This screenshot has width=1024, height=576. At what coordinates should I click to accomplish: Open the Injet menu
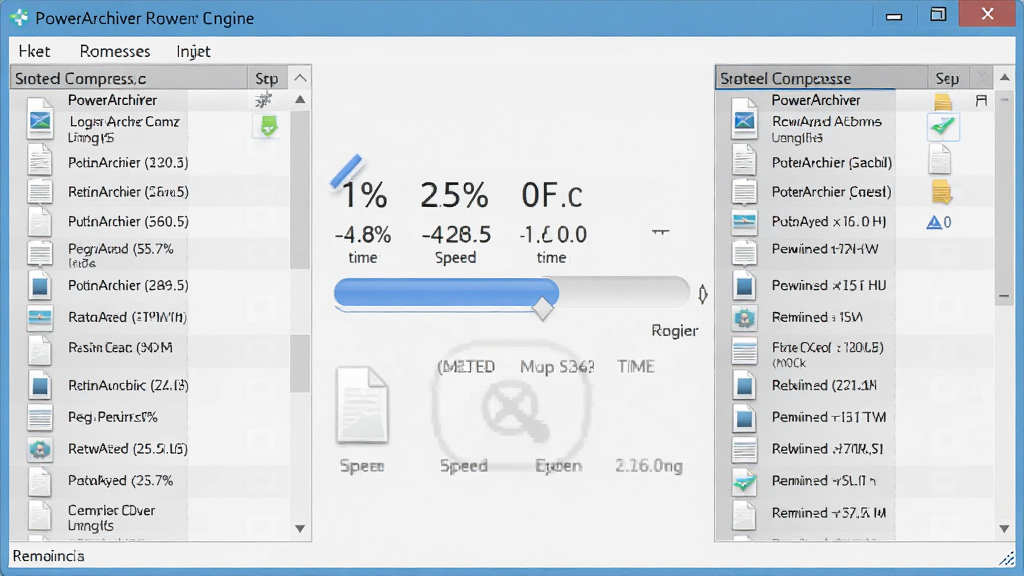(193, 51)
